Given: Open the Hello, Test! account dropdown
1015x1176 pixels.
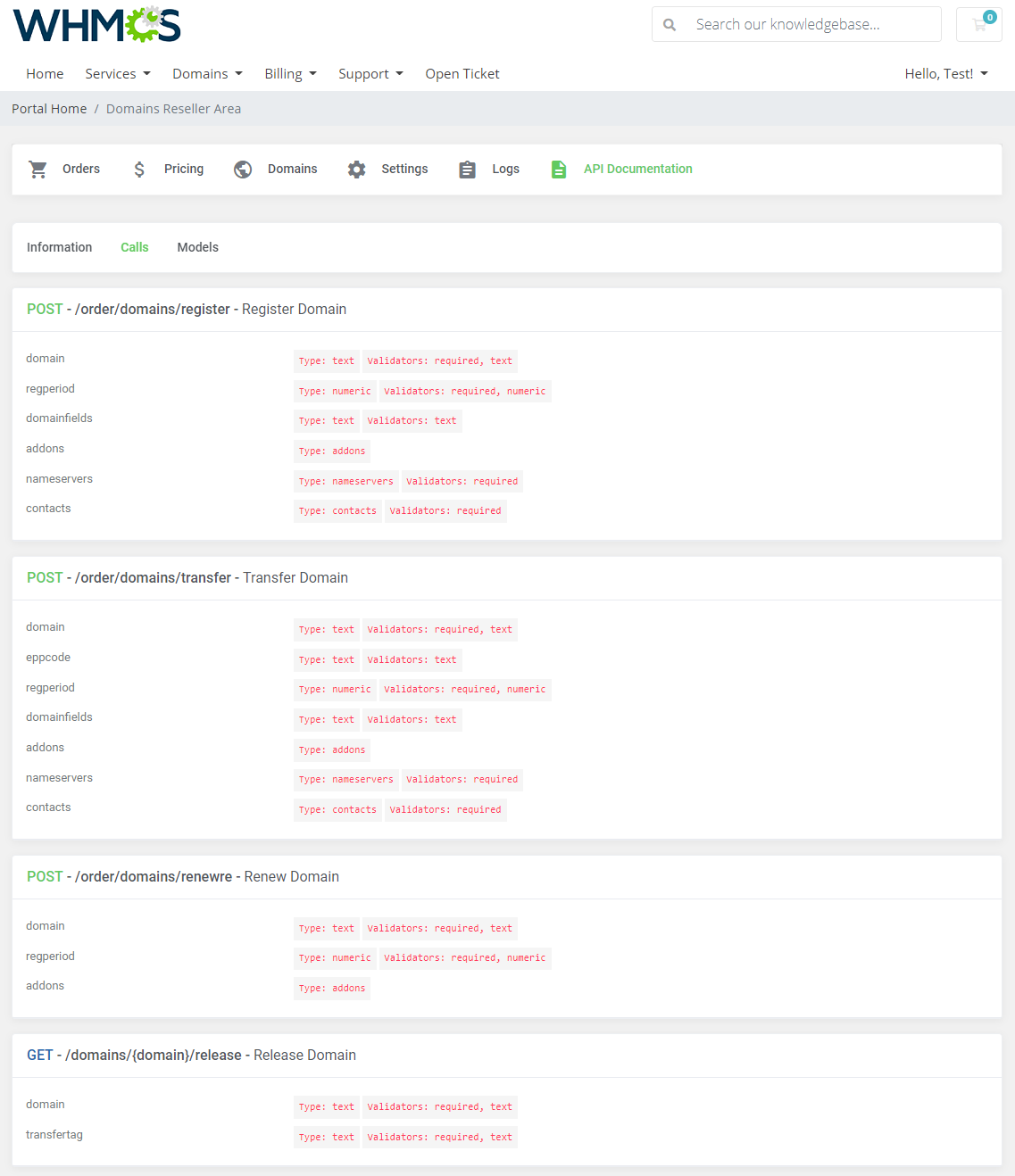Looking at the screenshot, I should click(945, 73).
